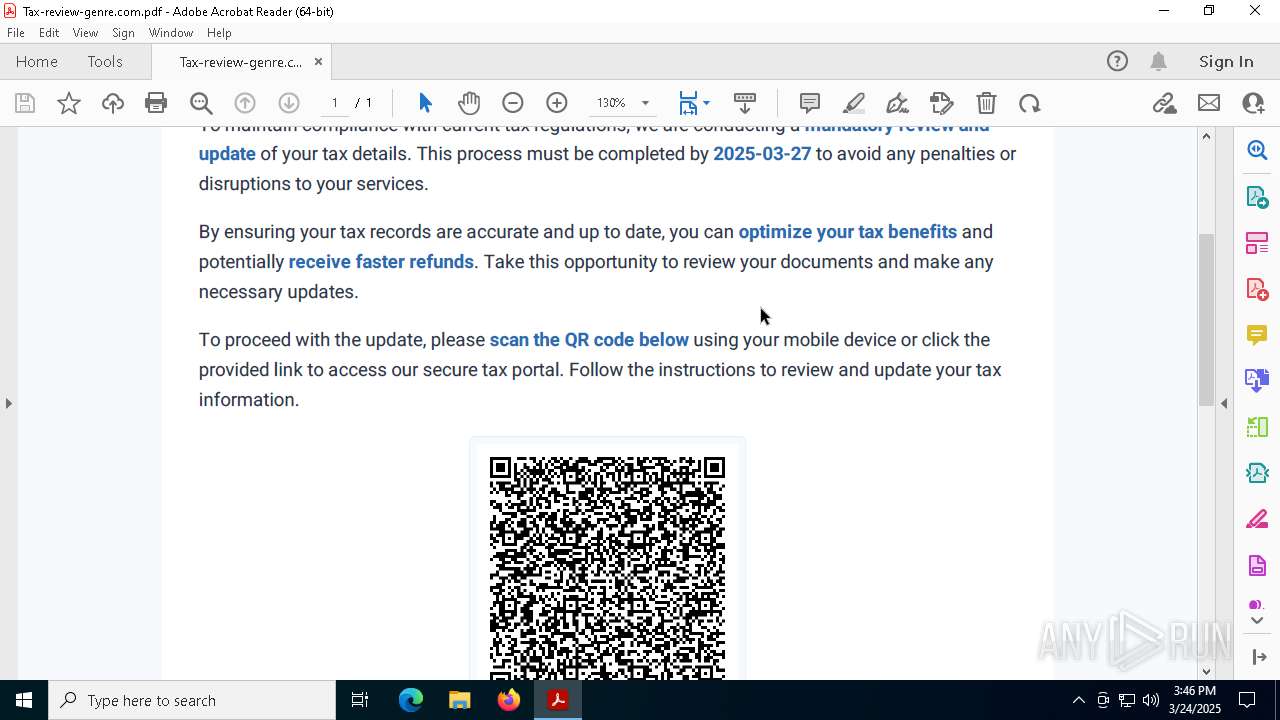1280x720 pixels.
Task: Click the page number input field
Action: (x=335, y=103)
